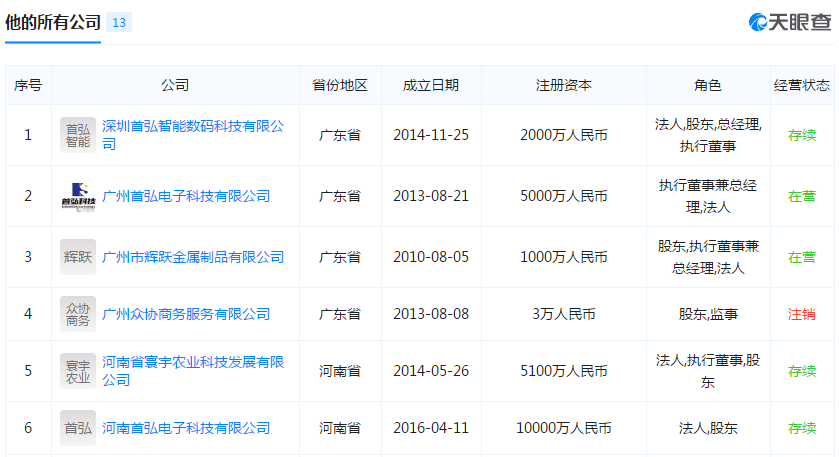This screenshot has height=457, width=839.
Task: Click the 首弘 logo in row 6
Action: (78, 428)
